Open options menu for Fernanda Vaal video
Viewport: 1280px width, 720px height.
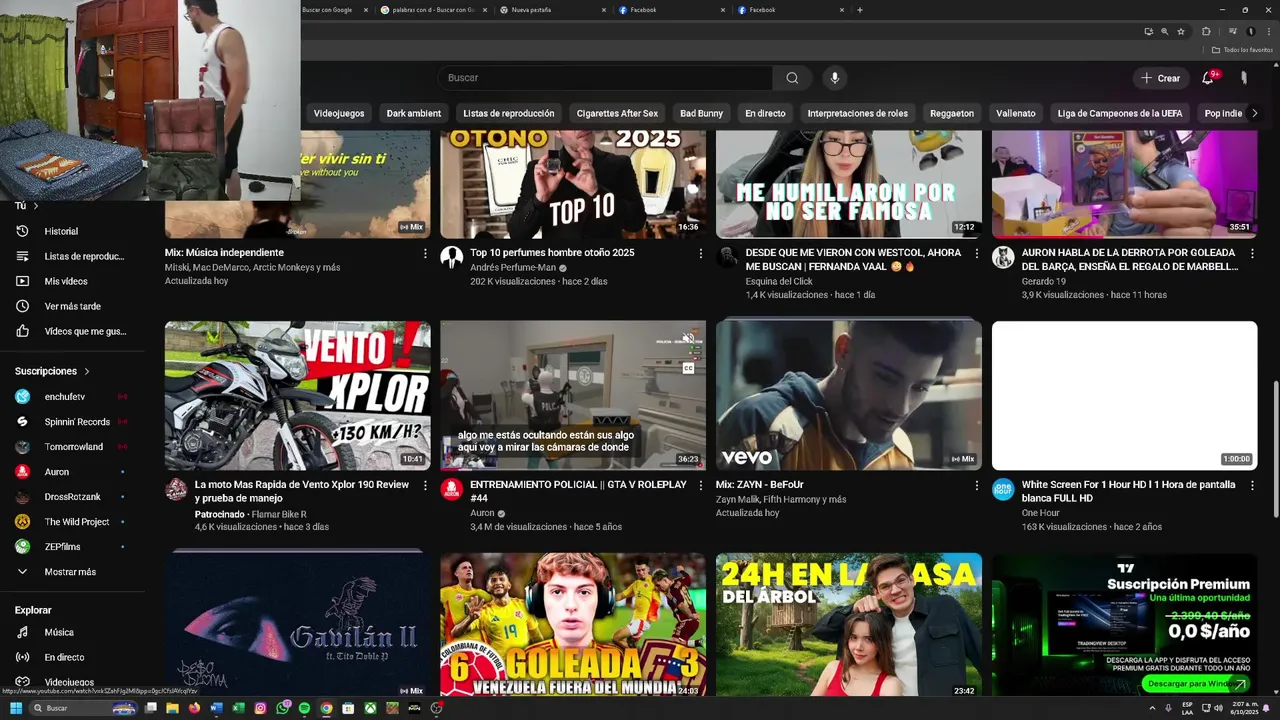pyautogui.click(x=977, y=254)
